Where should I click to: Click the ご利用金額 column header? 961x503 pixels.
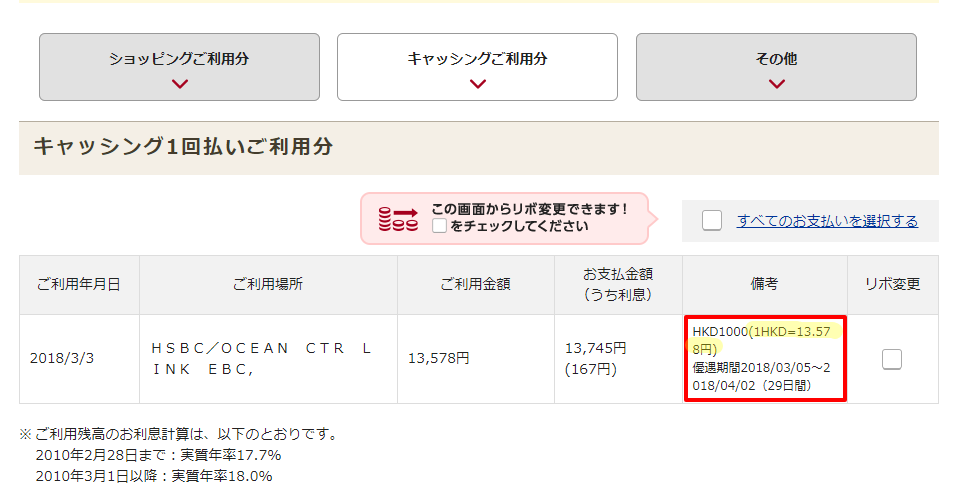476,285
